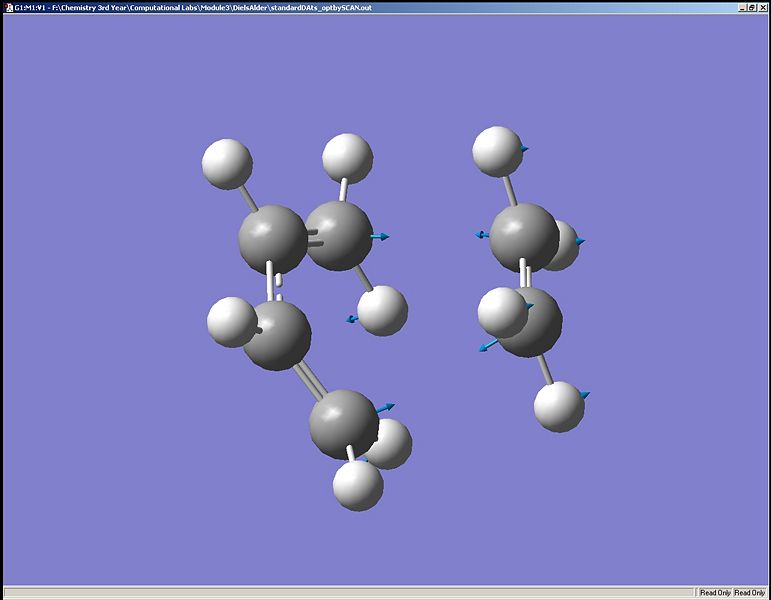Select the lowest hydrogen atom of the right-hand ethylene fragment

coord(559,407)
